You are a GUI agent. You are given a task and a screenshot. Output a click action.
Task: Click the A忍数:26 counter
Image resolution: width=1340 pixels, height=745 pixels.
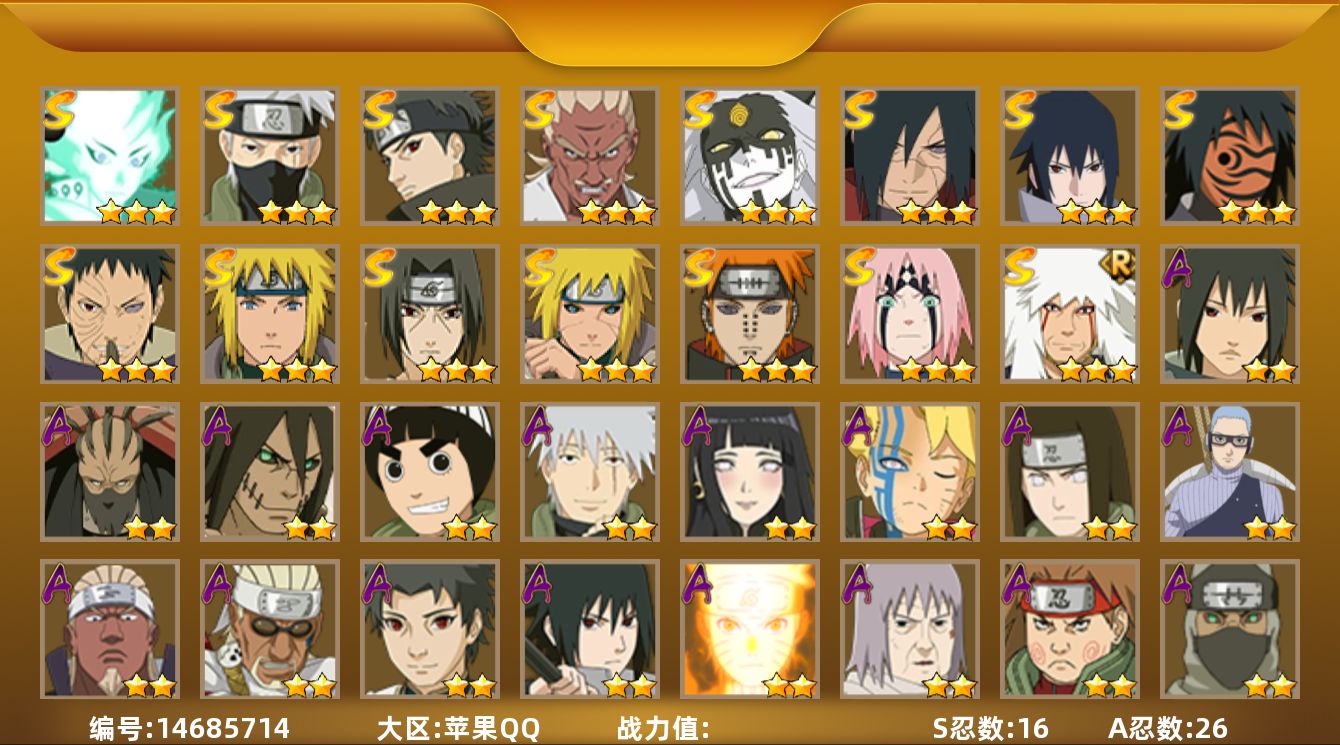1168,728
